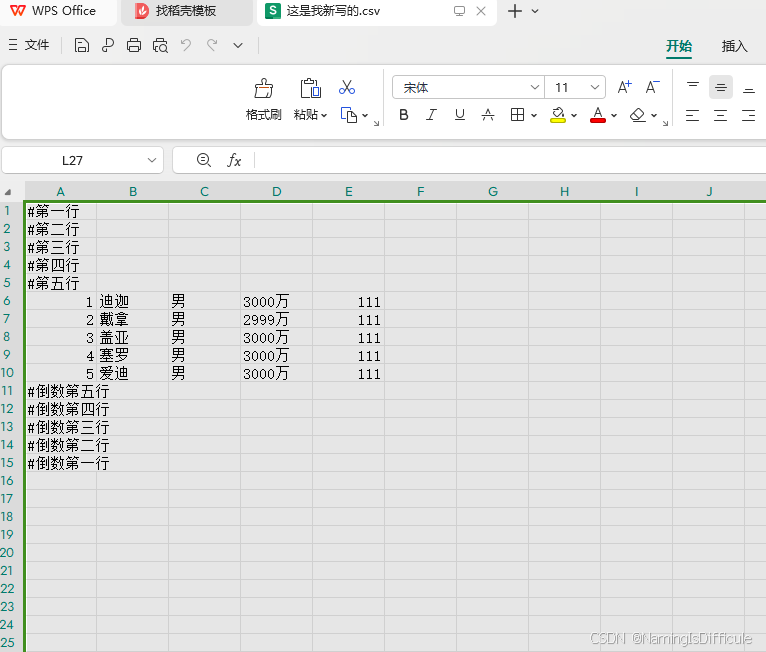The height and width of the screenshot is (652, 766).
Task: Click the formula bar input field
Action: pos(511,160)
